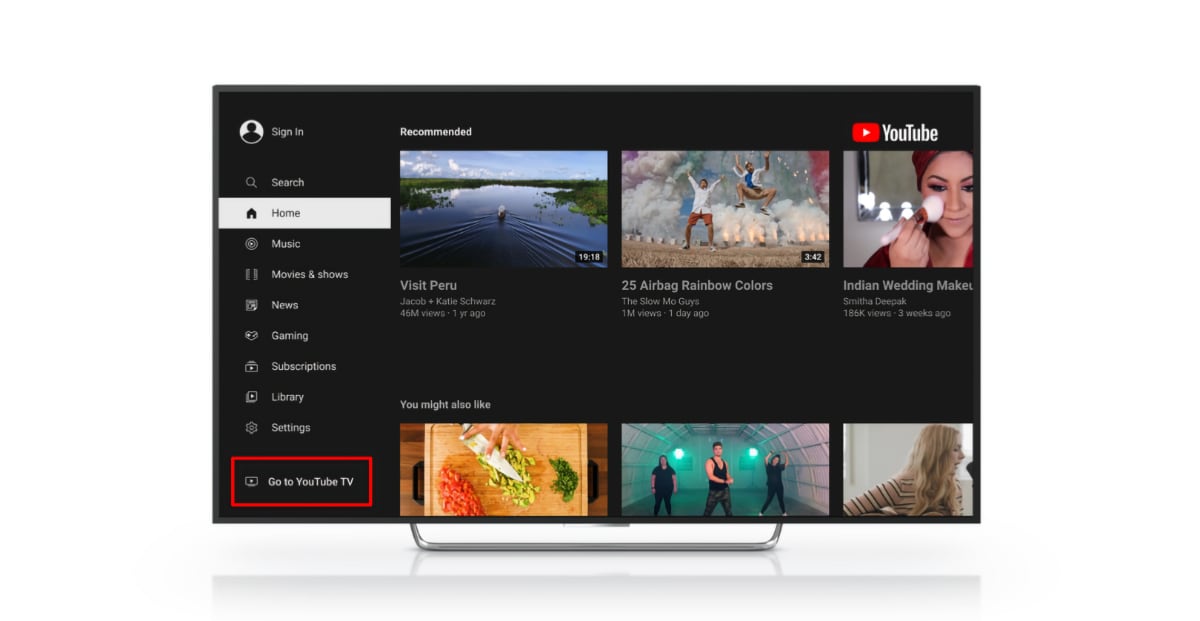Click the Recommended section heading
The width and height of the screenshot is (1200, 621).
tap(436, 132)
